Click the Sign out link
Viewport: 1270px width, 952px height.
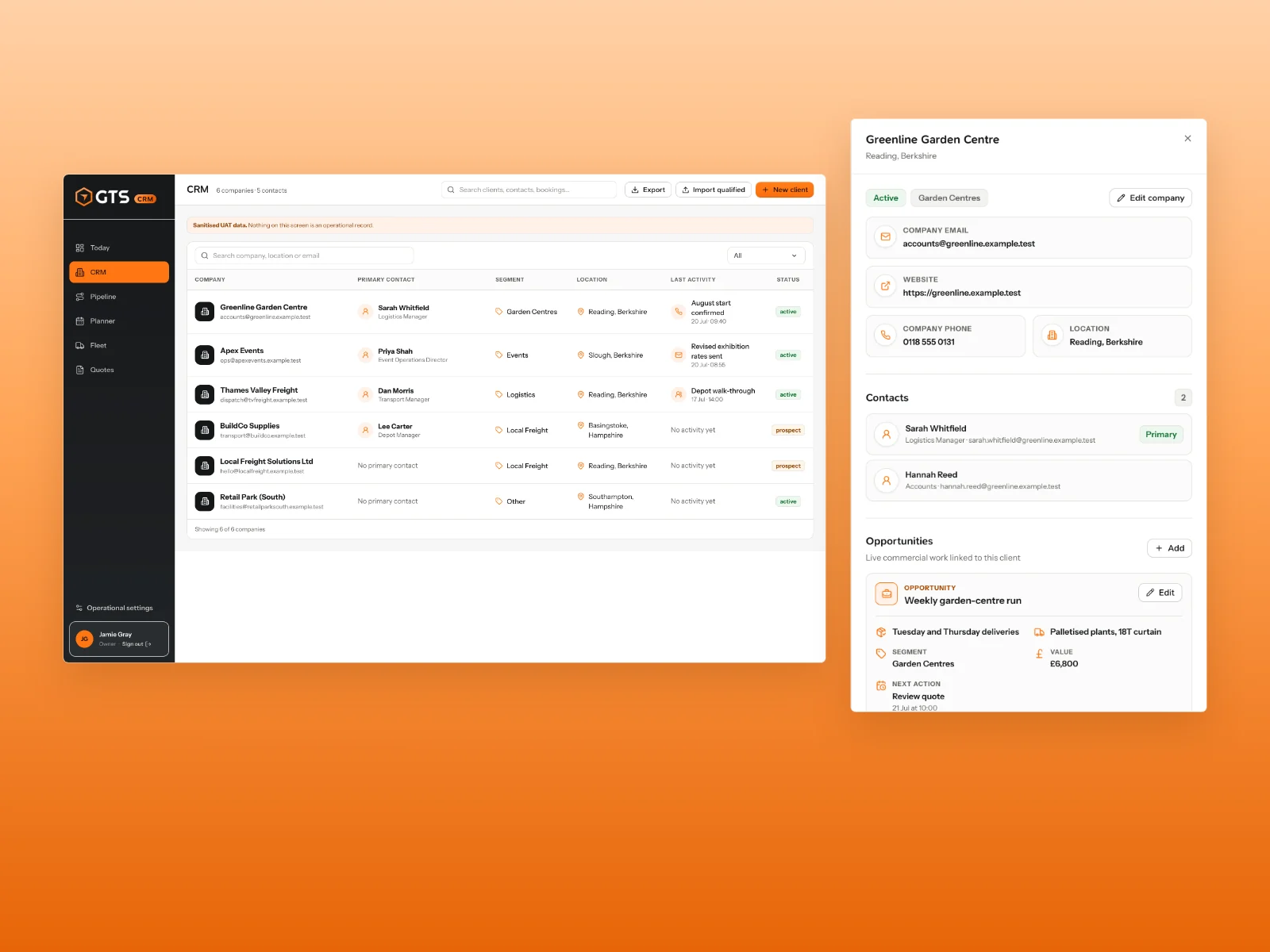click(x=137, y=644)
